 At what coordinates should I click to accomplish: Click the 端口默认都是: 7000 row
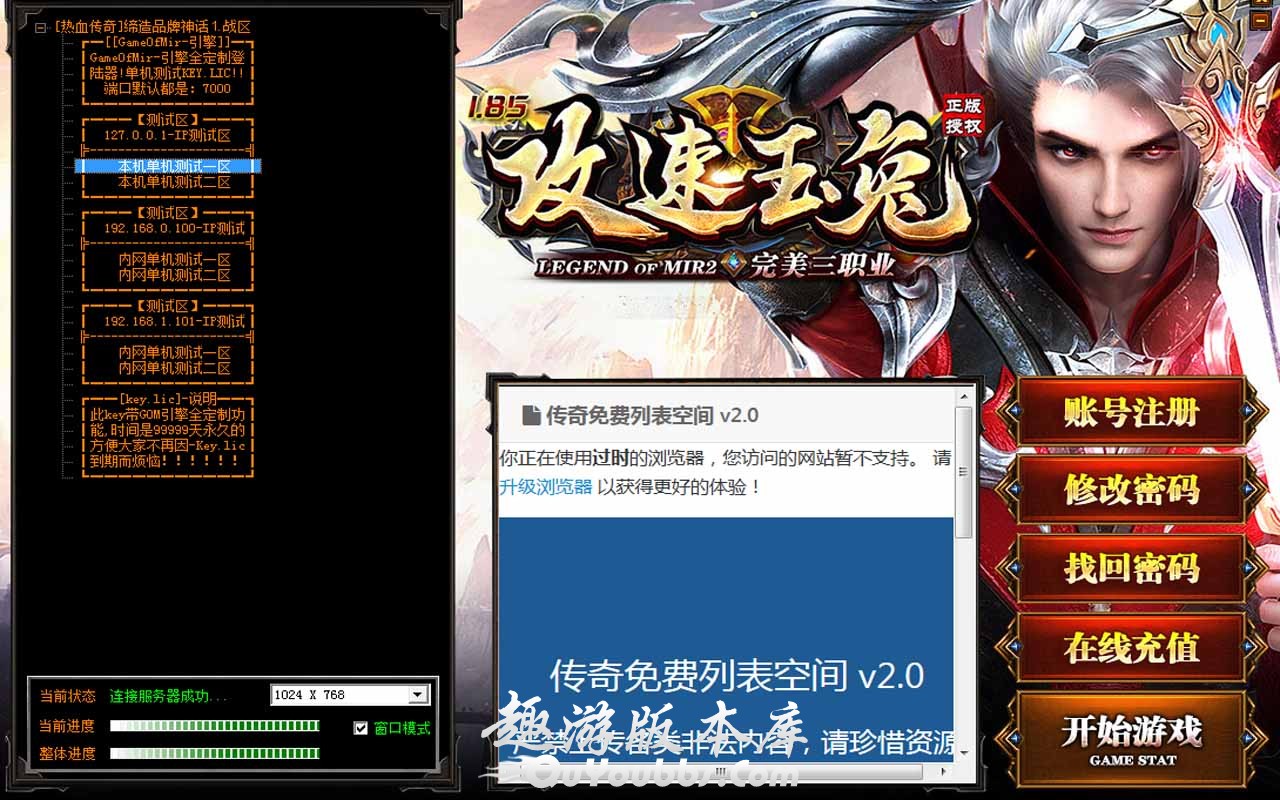[x=167, y=88]
